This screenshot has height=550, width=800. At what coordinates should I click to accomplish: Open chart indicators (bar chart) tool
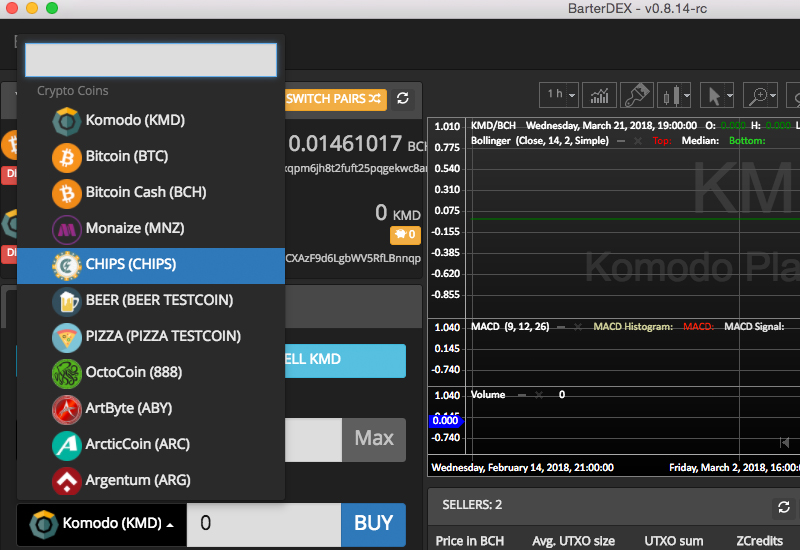pos(599,94)
